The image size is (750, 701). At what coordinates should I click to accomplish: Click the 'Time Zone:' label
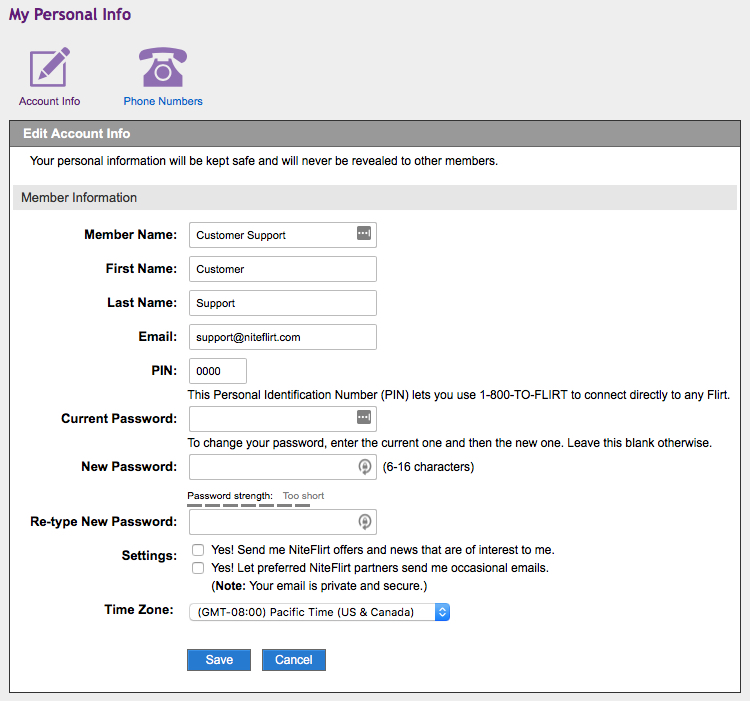click(x=139, y=610)
